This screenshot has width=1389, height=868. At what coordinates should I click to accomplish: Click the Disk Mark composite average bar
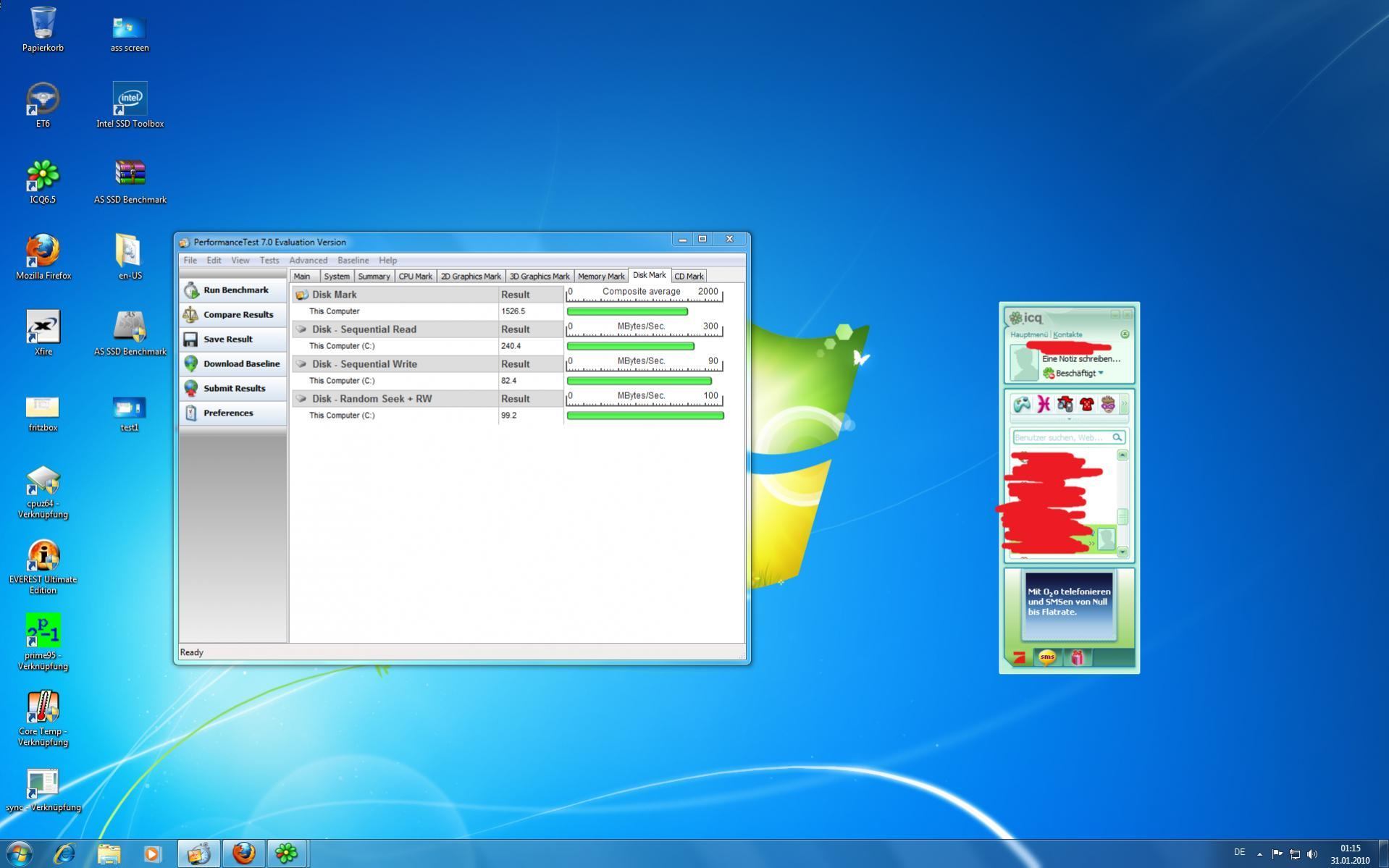[x=627, y=311]
